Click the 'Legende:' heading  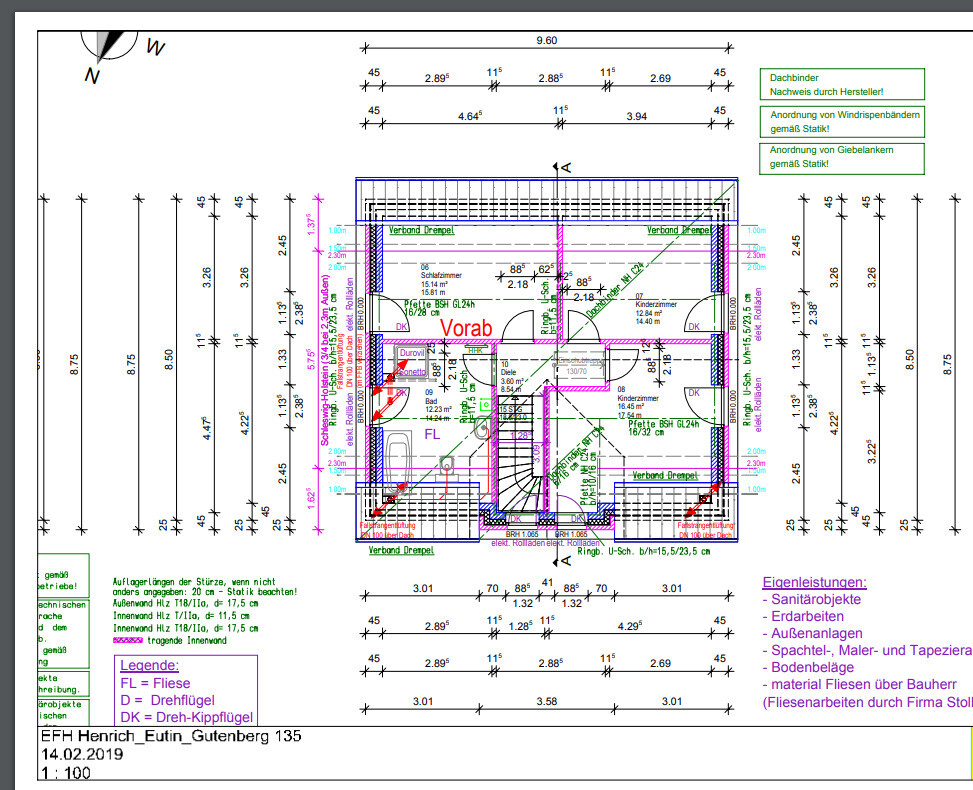(149, 665)
